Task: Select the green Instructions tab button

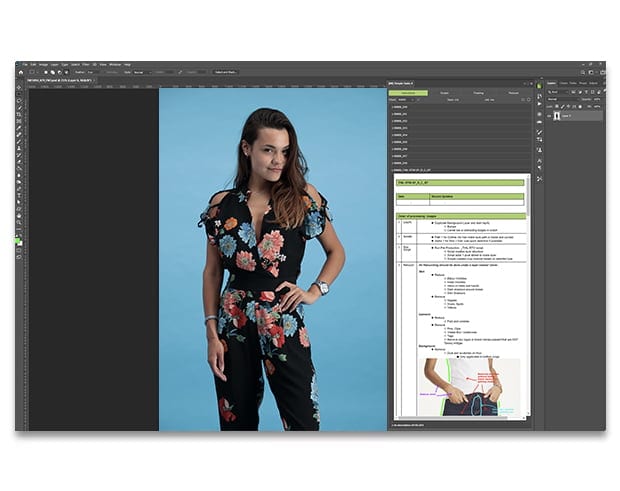Action: (x=408, y=93)
